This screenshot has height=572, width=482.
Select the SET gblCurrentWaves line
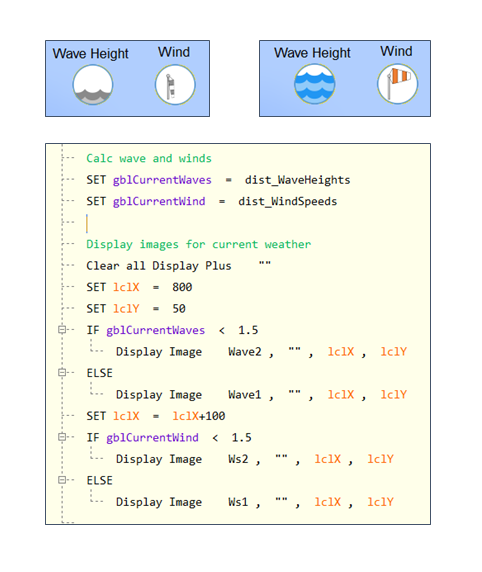coord(218,180)
